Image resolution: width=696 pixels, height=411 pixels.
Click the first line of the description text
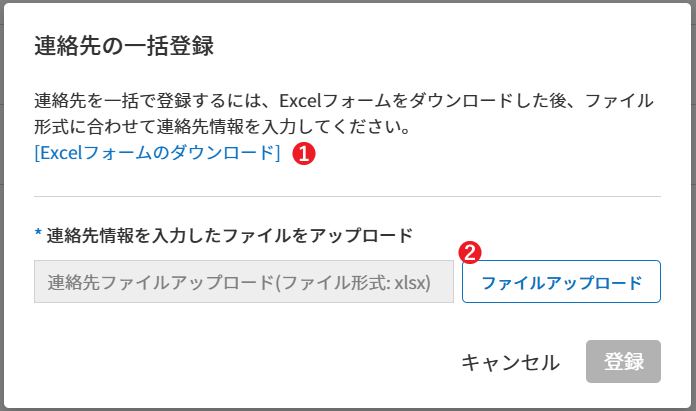(343, 101)
